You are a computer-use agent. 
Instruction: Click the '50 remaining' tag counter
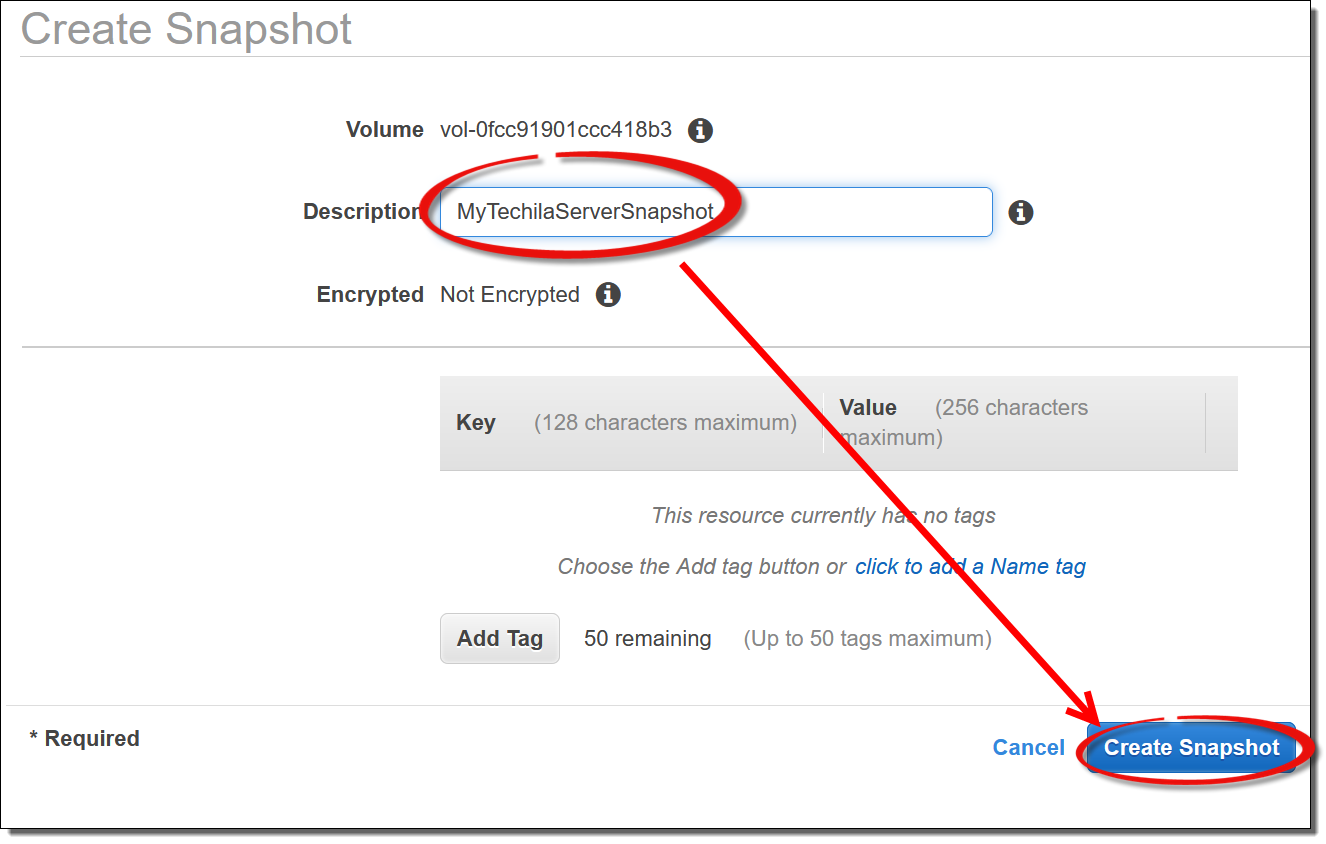647,639
